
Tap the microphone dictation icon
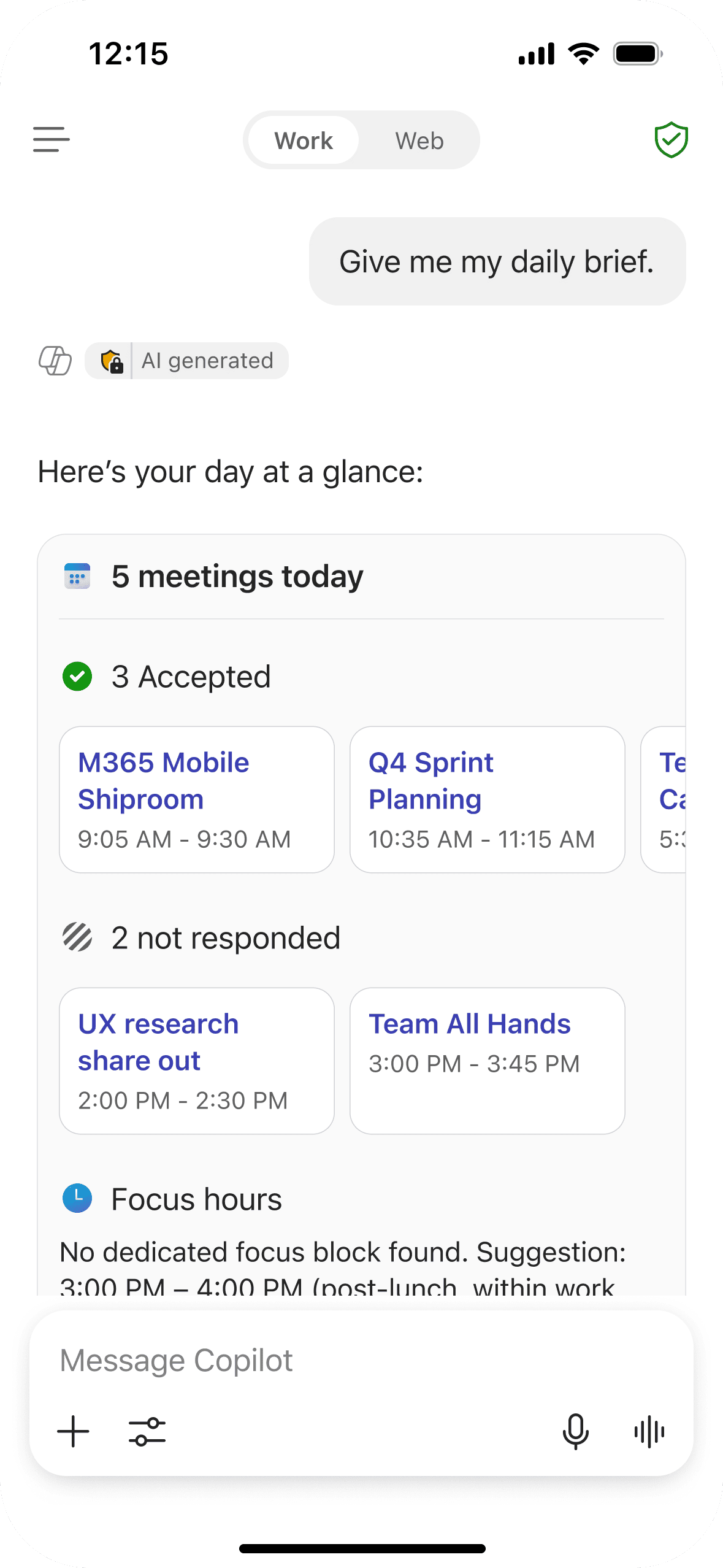coord(575,1431)
